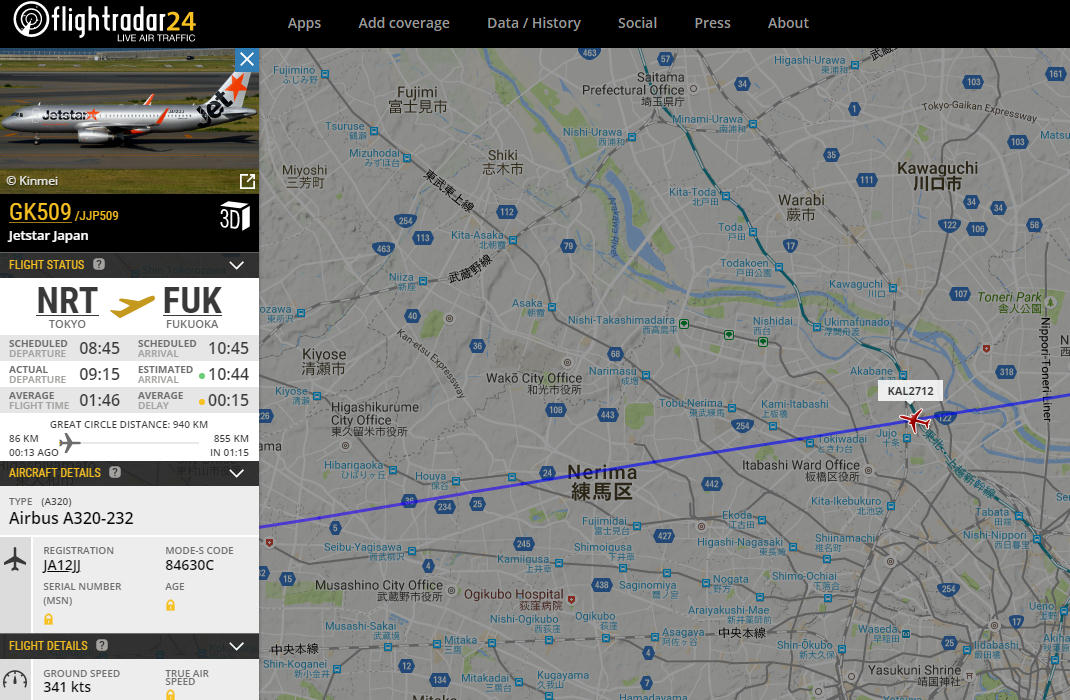Click scheduled arrival time 10:45

coord(229,348)
